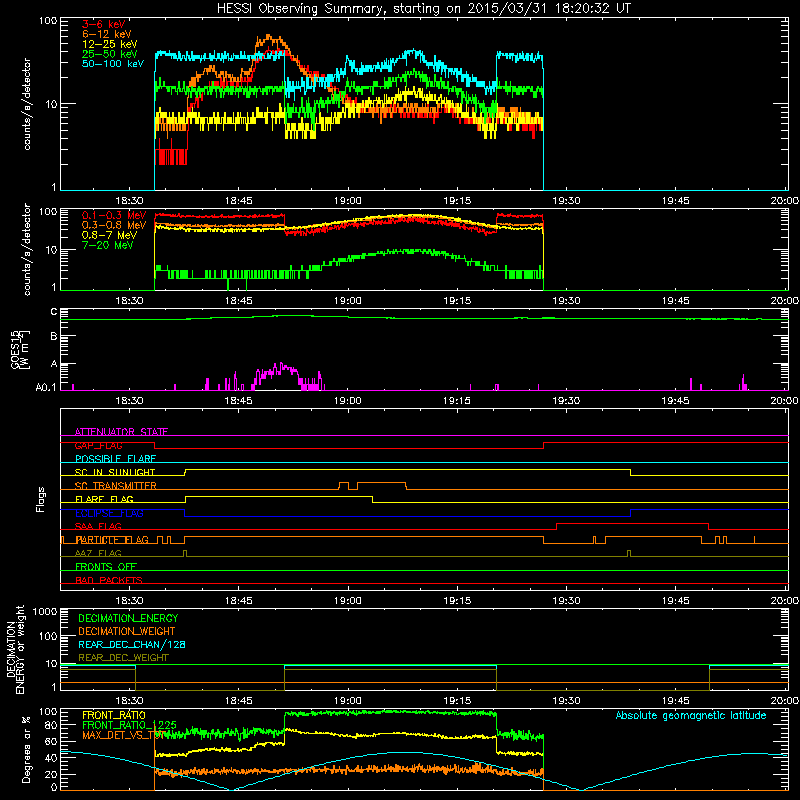
Task: Select the ECLIPSE_FLAG label
Action: pos(109,513)
